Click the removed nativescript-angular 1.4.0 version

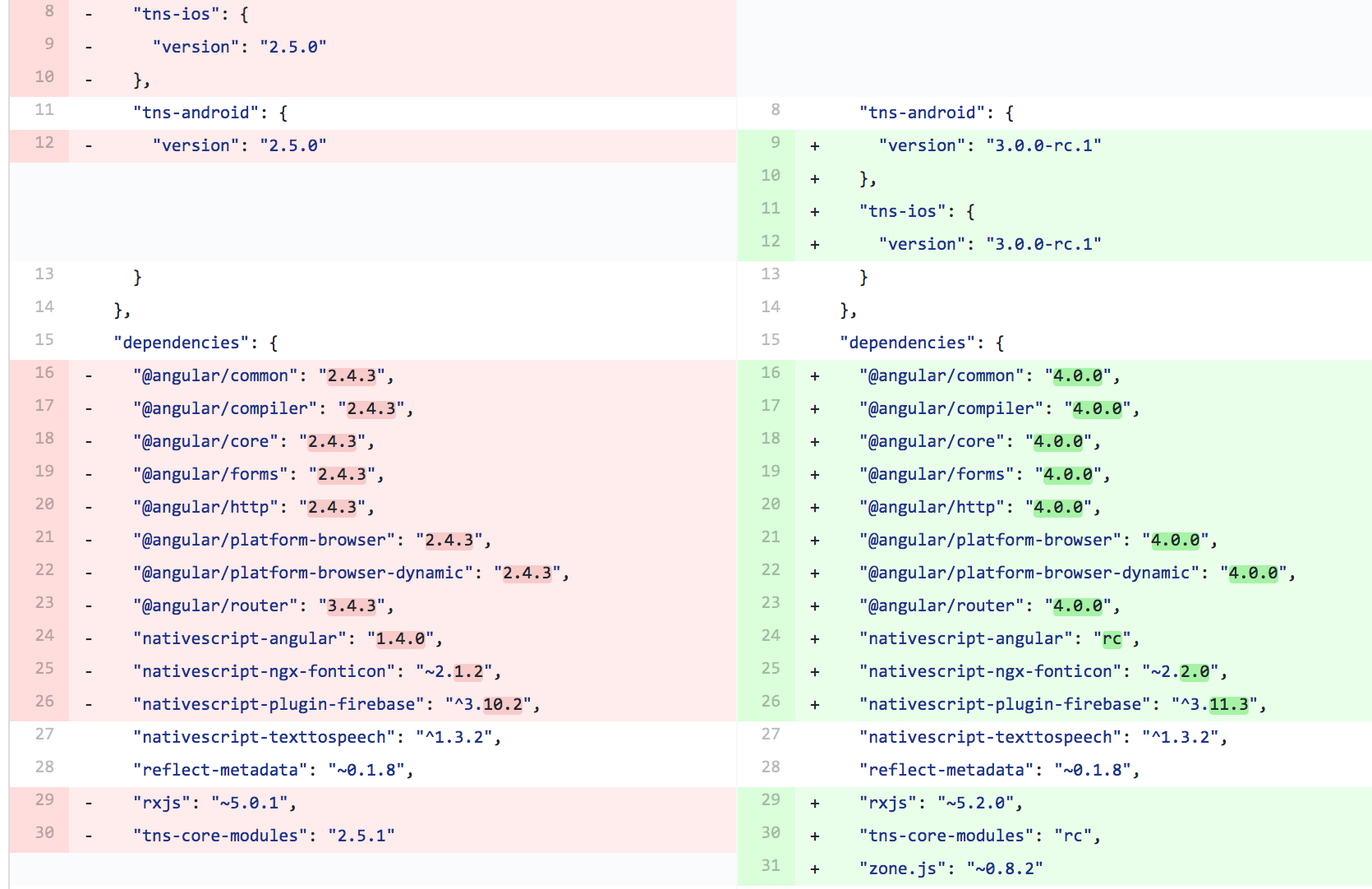pos(400,639)
